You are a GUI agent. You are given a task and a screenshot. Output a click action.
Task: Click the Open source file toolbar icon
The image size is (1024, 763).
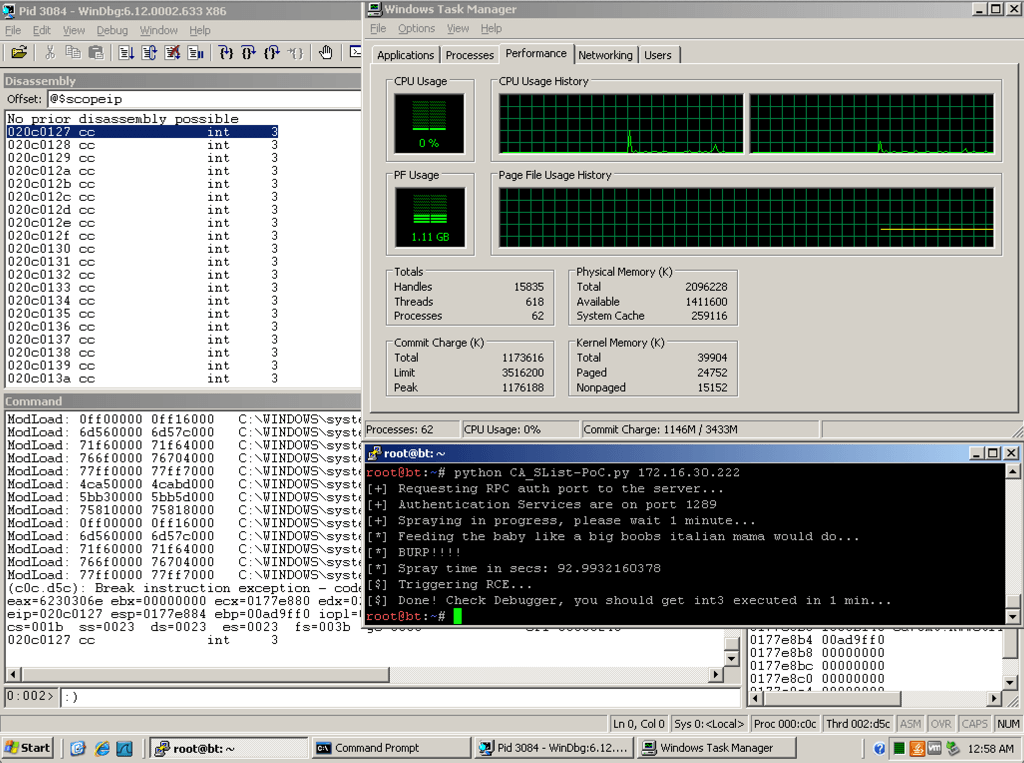pos(18,52)
